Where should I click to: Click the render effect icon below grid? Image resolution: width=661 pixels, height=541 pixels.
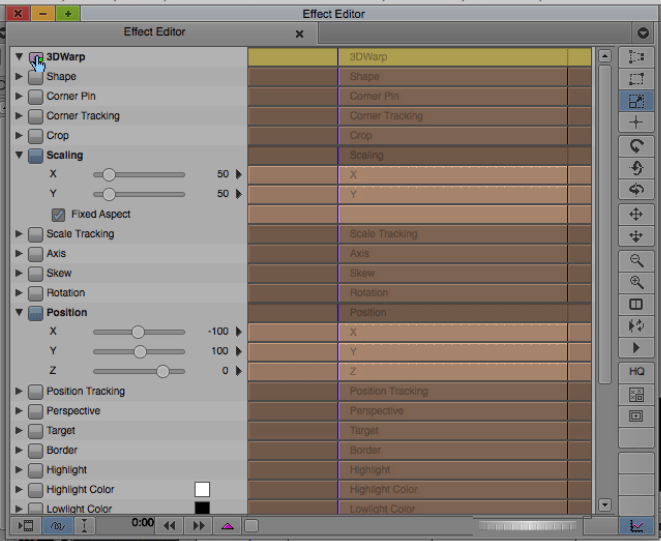coord(636,417)
